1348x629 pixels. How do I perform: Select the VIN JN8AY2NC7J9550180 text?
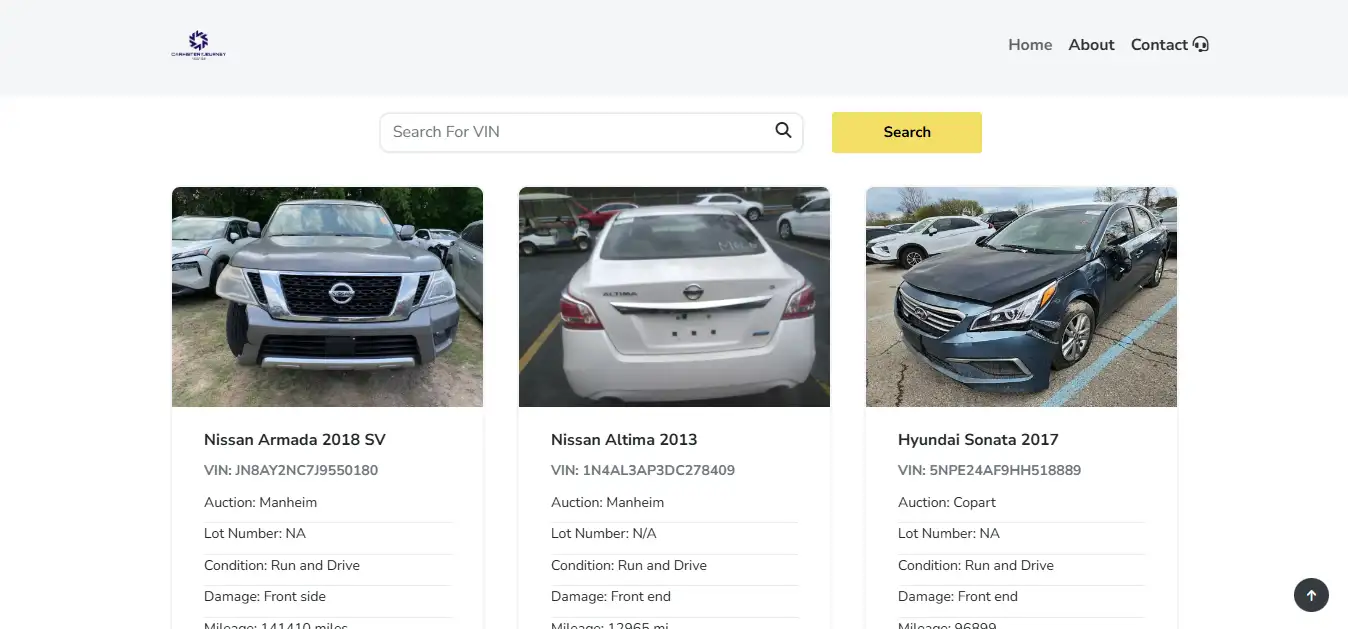[x=291, y=471]
